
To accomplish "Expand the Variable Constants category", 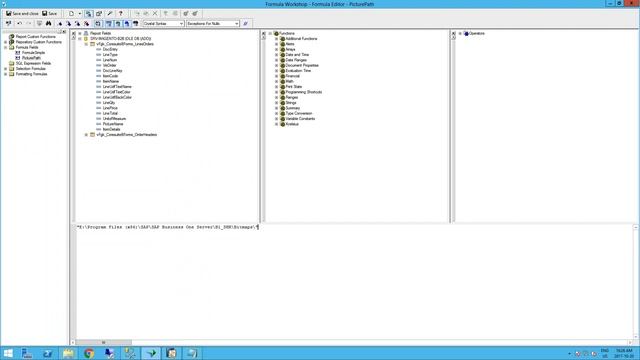I will pos(276,118).
